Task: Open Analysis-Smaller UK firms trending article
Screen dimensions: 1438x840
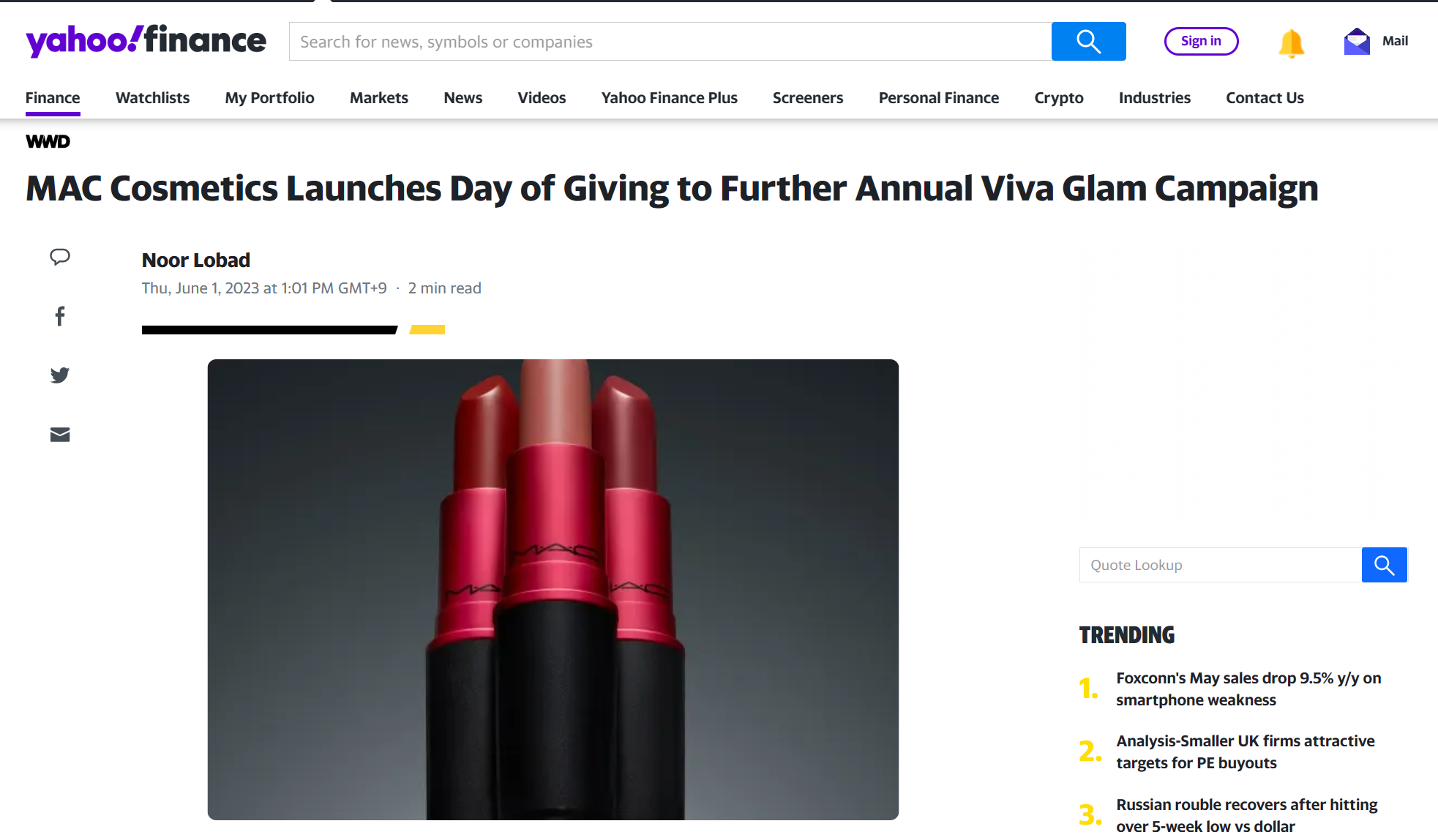Action: pyautogui.click(x=1246, y=752)
